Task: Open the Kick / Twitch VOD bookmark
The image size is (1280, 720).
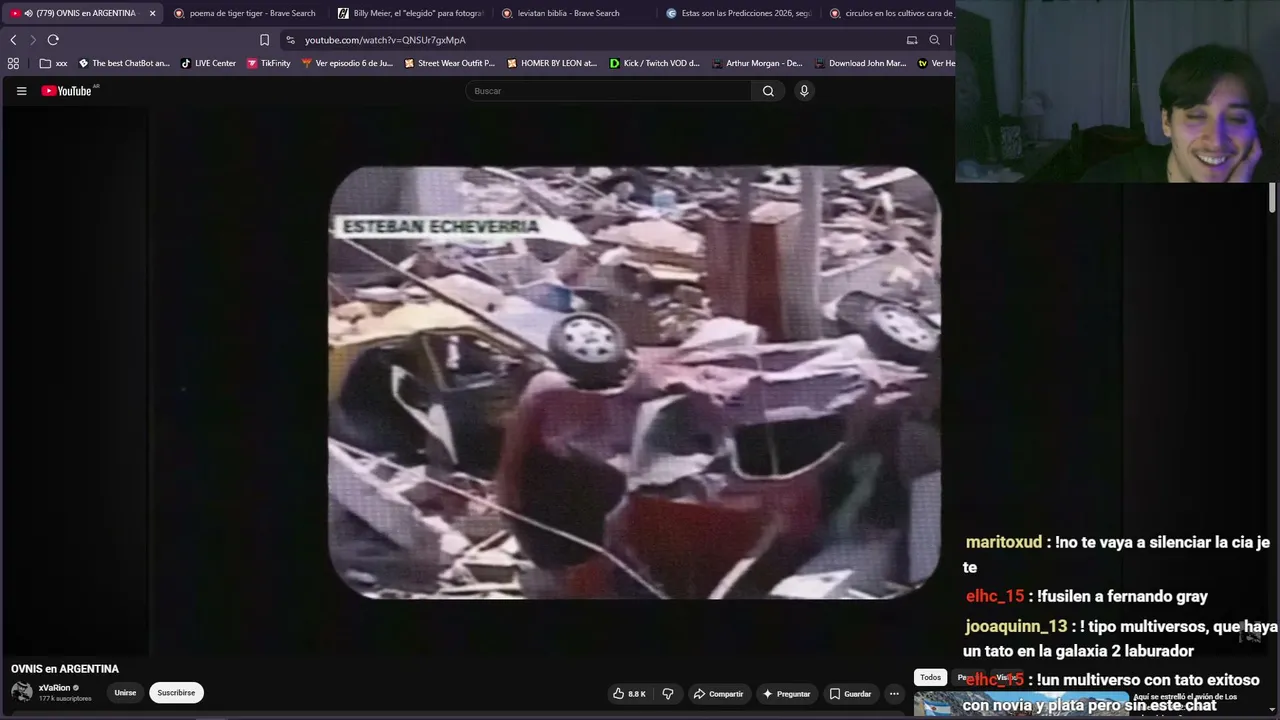Action: tap(655, 63)
